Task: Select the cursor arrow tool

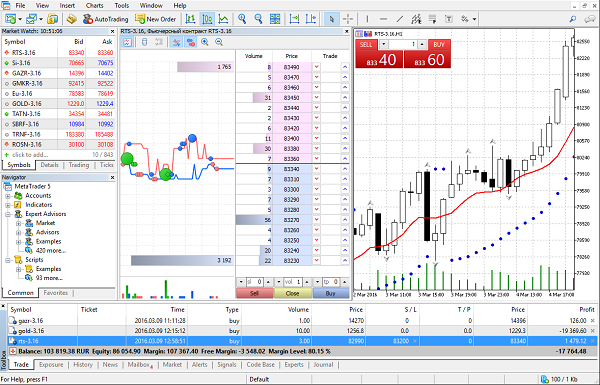Action: [332, 19]
